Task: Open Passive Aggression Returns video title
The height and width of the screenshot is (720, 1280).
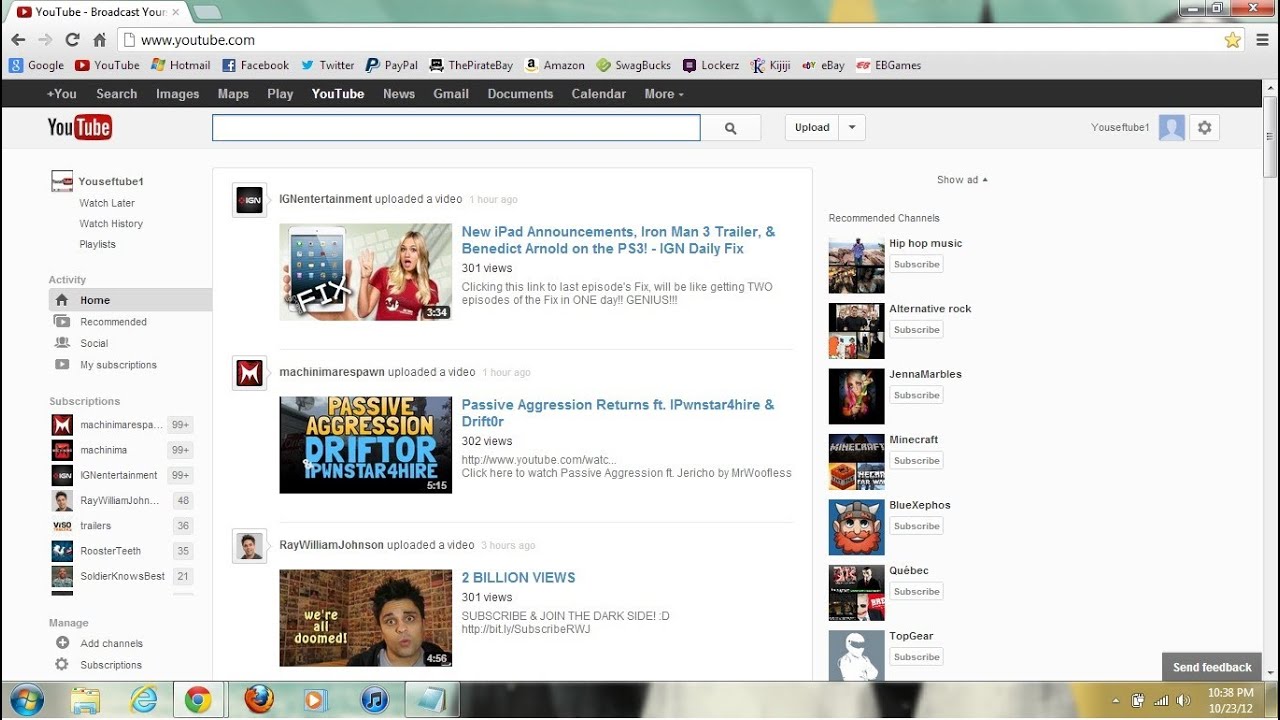Action: (618, 413)
